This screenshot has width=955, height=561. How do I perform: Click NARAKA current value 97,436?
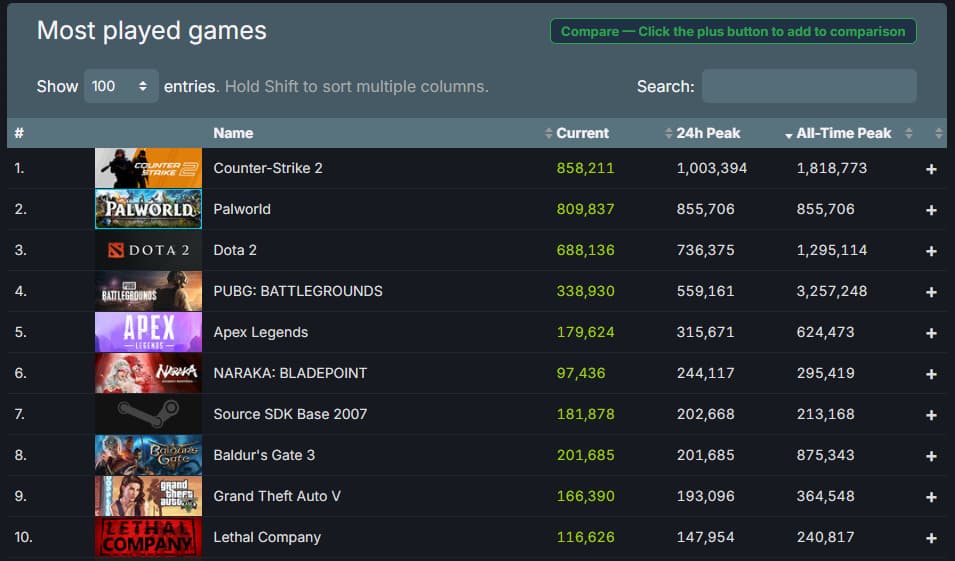coord(581,373)
